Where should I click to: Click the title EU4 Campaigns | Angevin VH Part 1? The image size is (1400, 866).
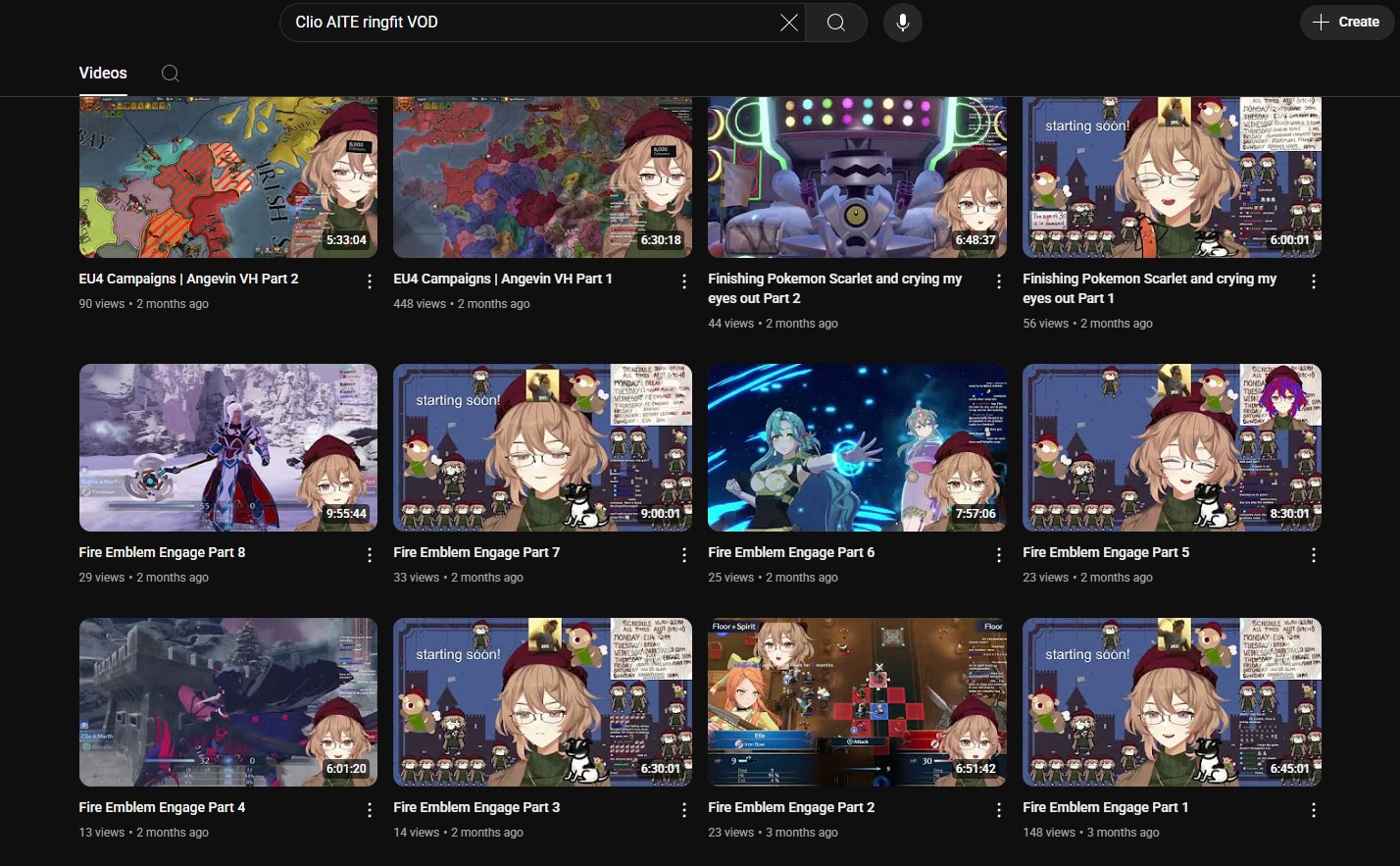[x=503, y=279]
